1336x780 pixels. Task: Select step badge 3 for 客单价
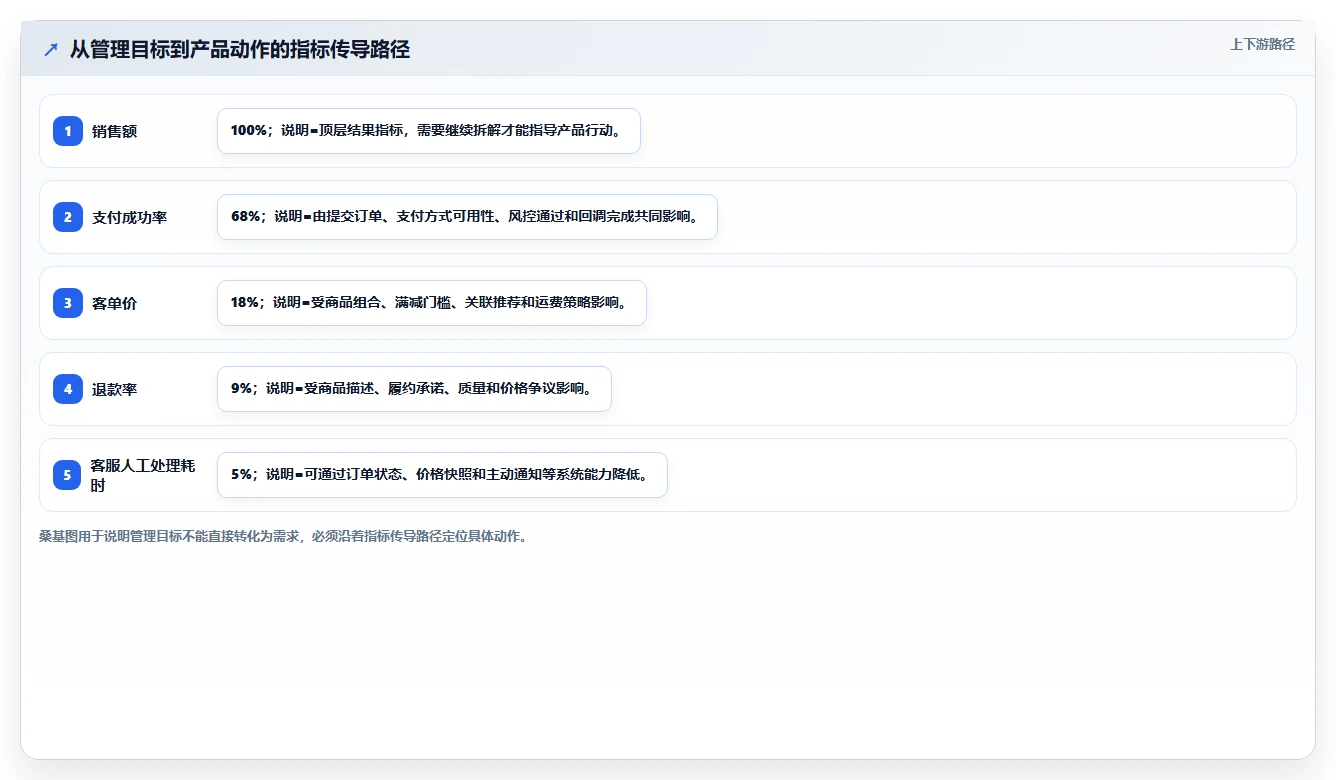coord(68,303)
